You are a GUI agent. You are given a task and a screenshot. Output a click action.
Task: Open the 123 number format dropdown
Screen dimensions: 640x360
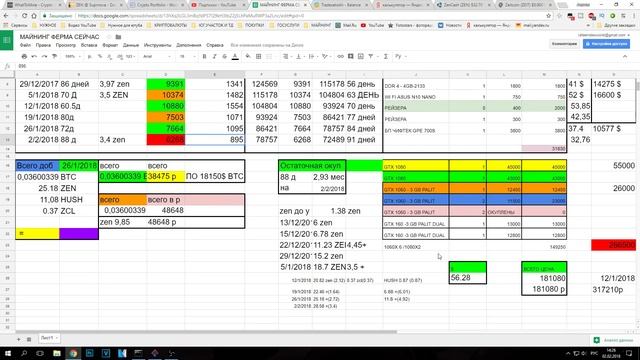click(x=131, y=56)
